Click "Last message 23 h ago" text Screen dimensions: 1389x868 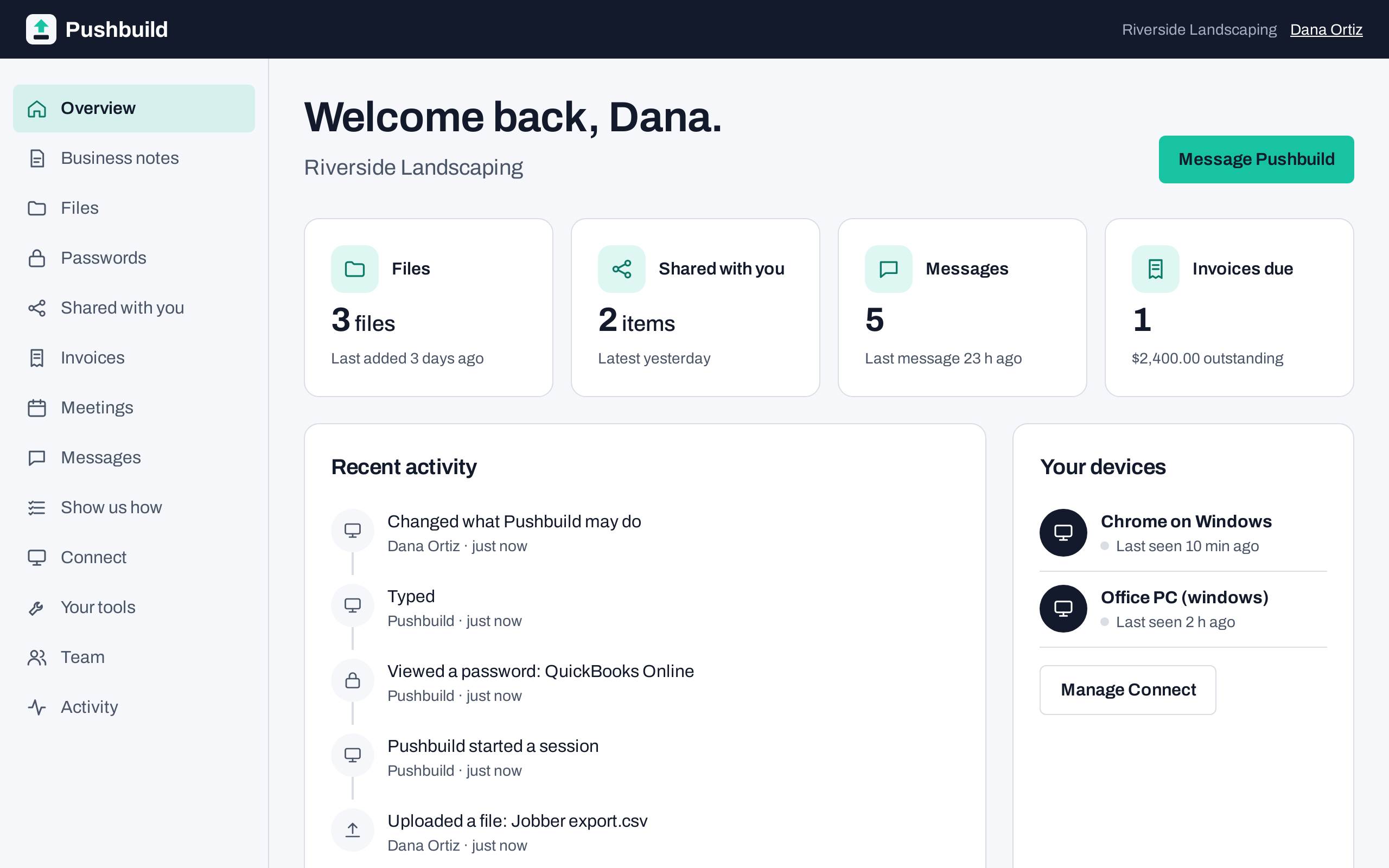[944, 359]
